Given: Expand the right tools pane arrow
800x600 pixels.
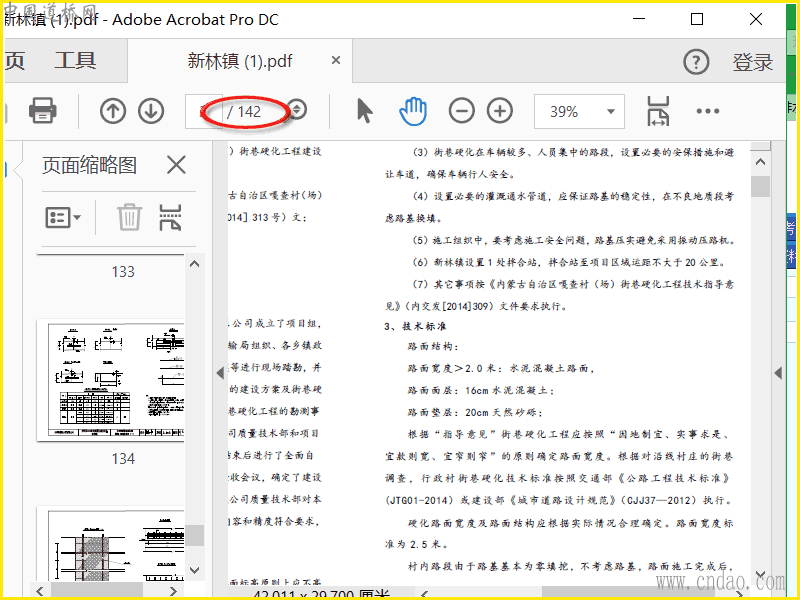Looking at the screenshot, I should 778,373.
